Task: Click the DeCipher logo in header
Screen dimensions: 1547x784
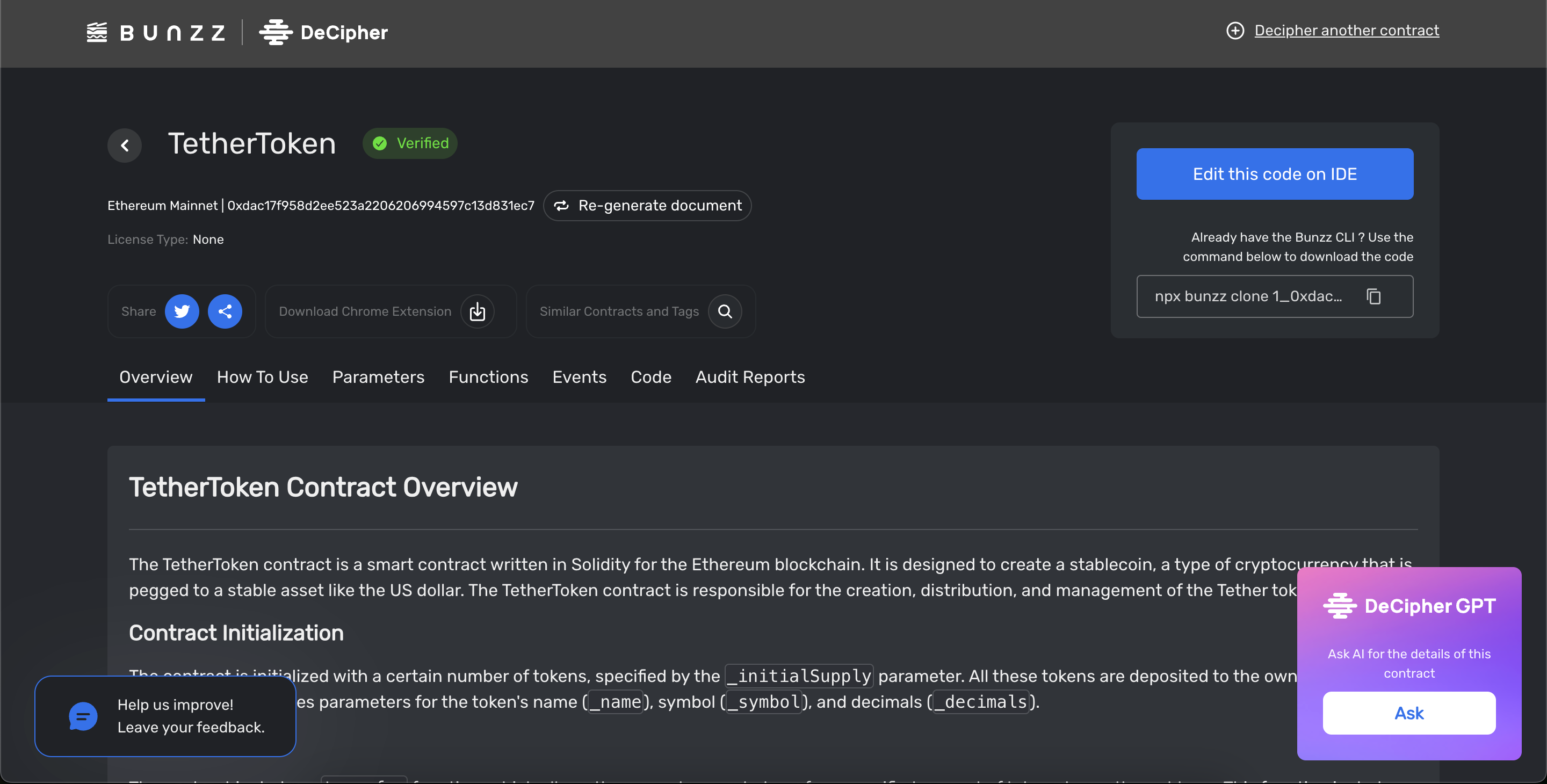Action: (x=324, y=32)
